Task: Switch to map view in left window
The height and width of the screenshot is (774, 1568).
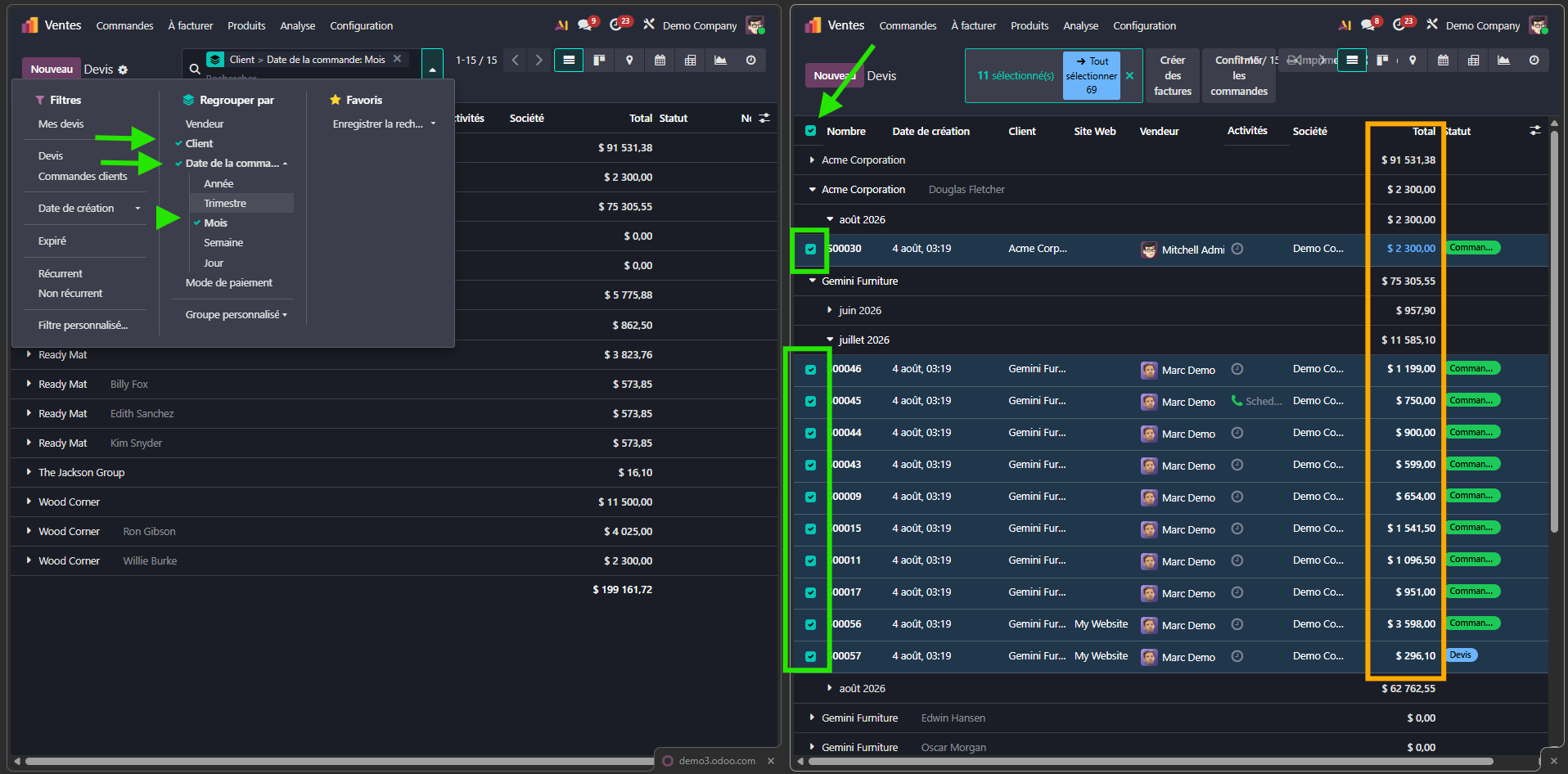Action: coord(629,60)
